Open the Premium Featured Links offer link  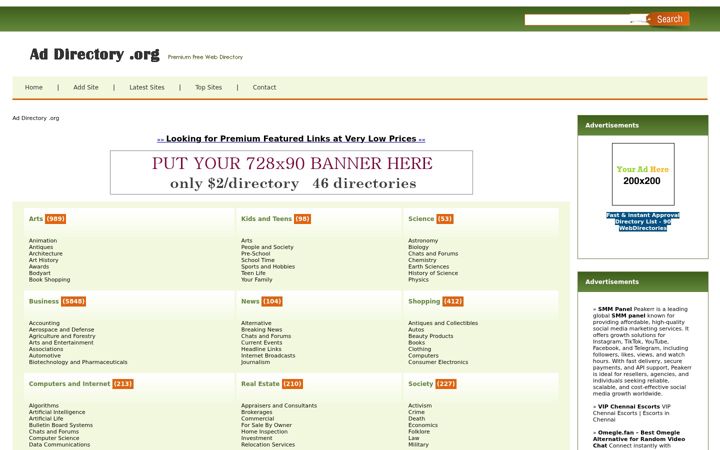pos(291,139)
